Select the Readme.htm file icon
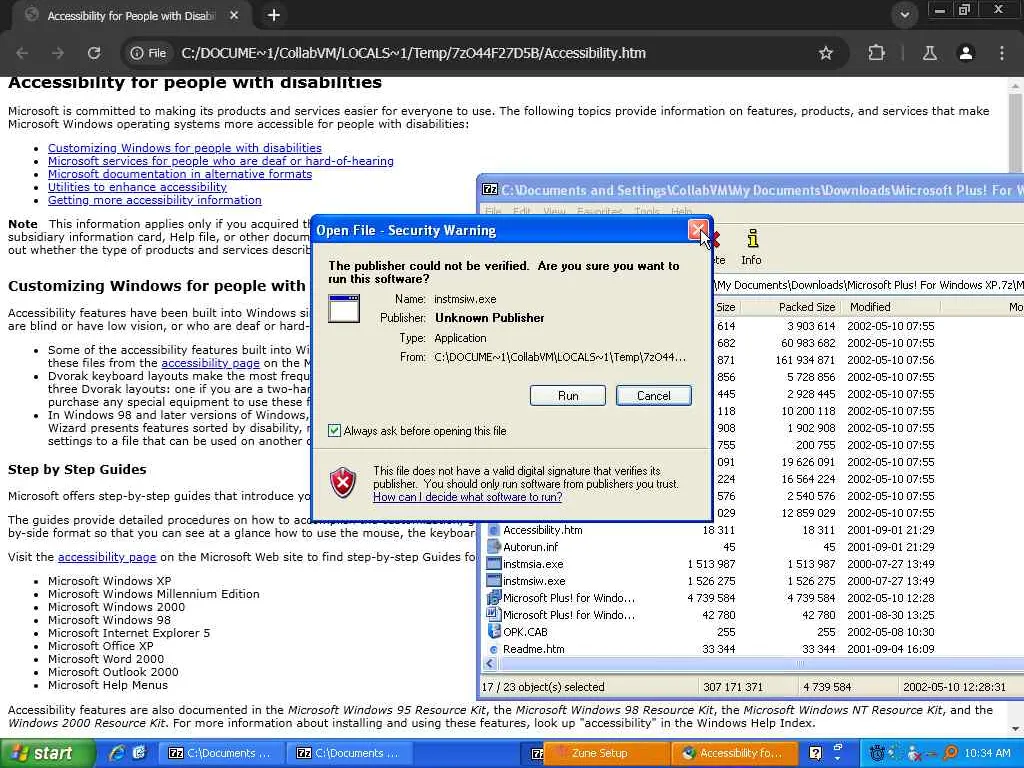The width and height of the screenshot is (1024, 768). click(494, 649)
